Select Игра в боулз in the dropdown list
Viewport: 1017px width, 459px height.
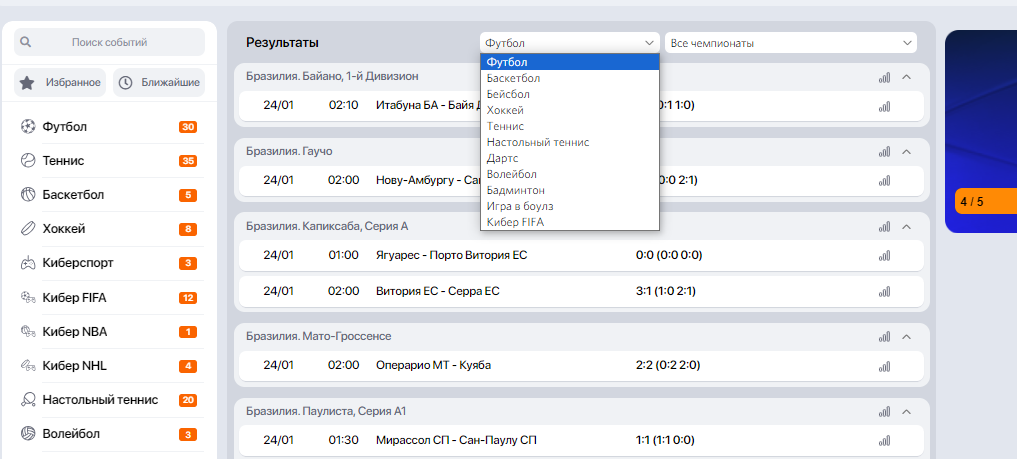(x=569, y=206)
